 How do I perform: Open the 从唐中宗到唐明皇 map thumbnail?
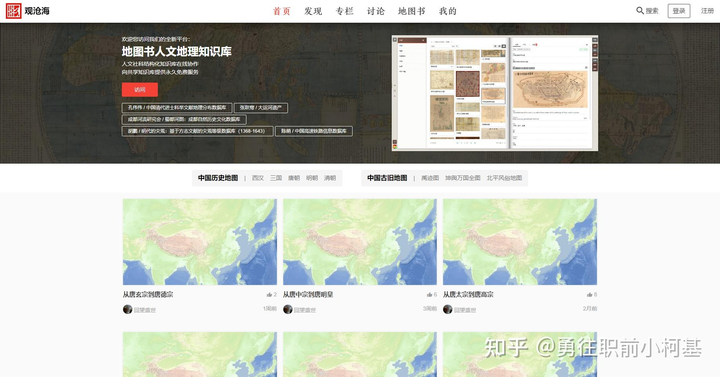360,242
